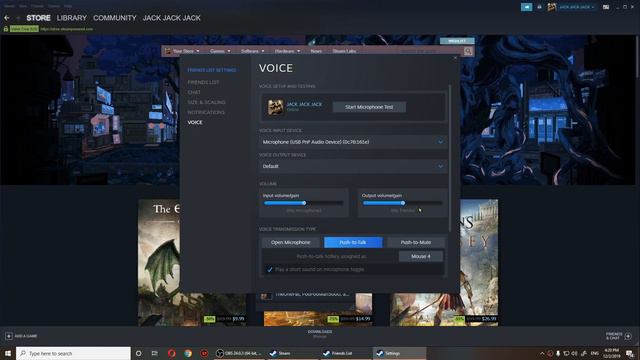Click the taskbar clock and date
The height and width of the screenshot is (360, 640).
(611, 353)
